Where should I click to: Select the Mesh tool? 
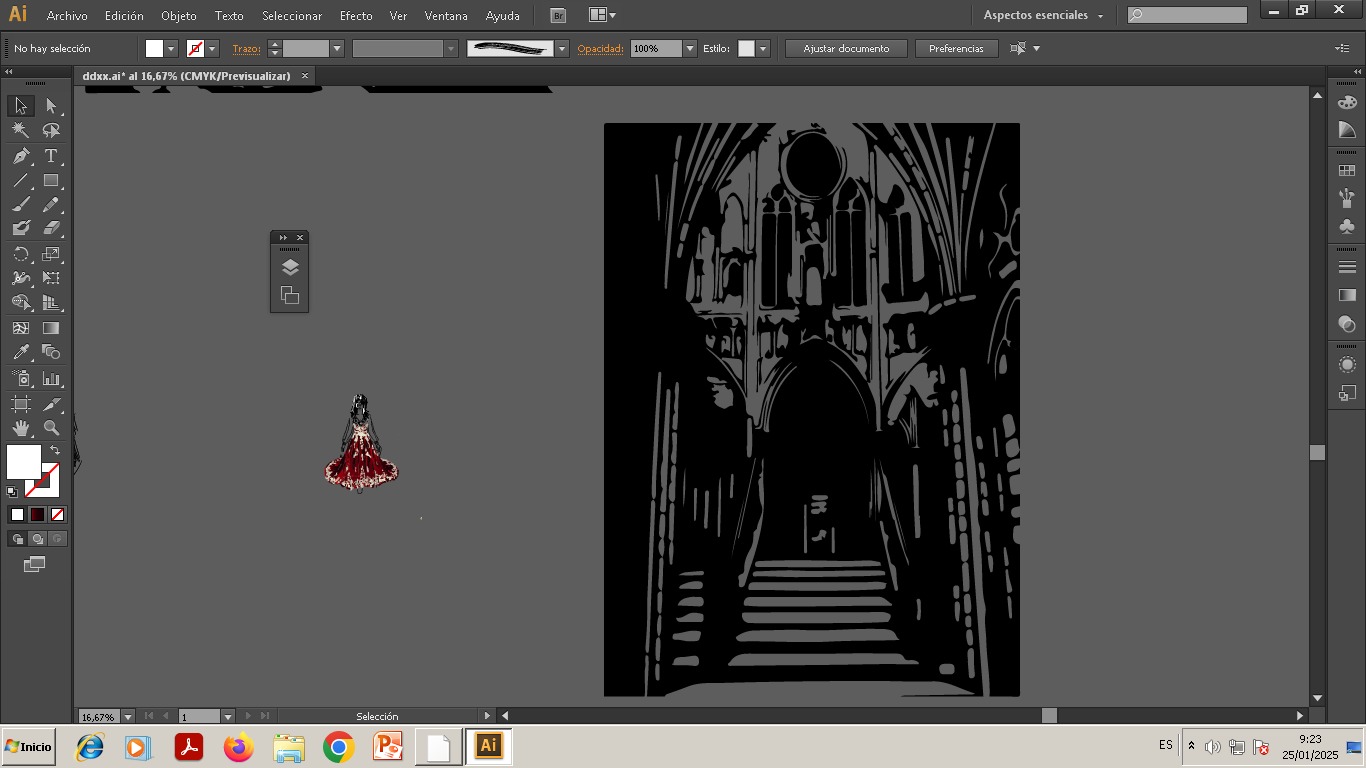click(x=20, y=328)
